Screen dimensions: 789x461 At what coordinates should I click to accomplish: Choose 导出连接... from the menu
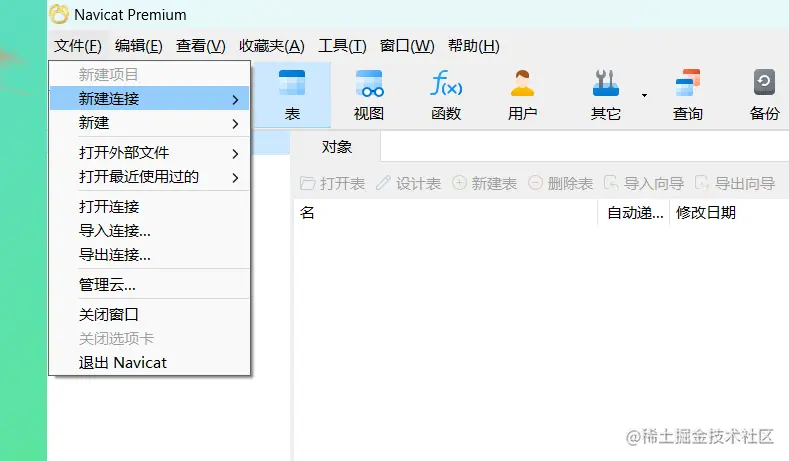click(x=150, y=255)
